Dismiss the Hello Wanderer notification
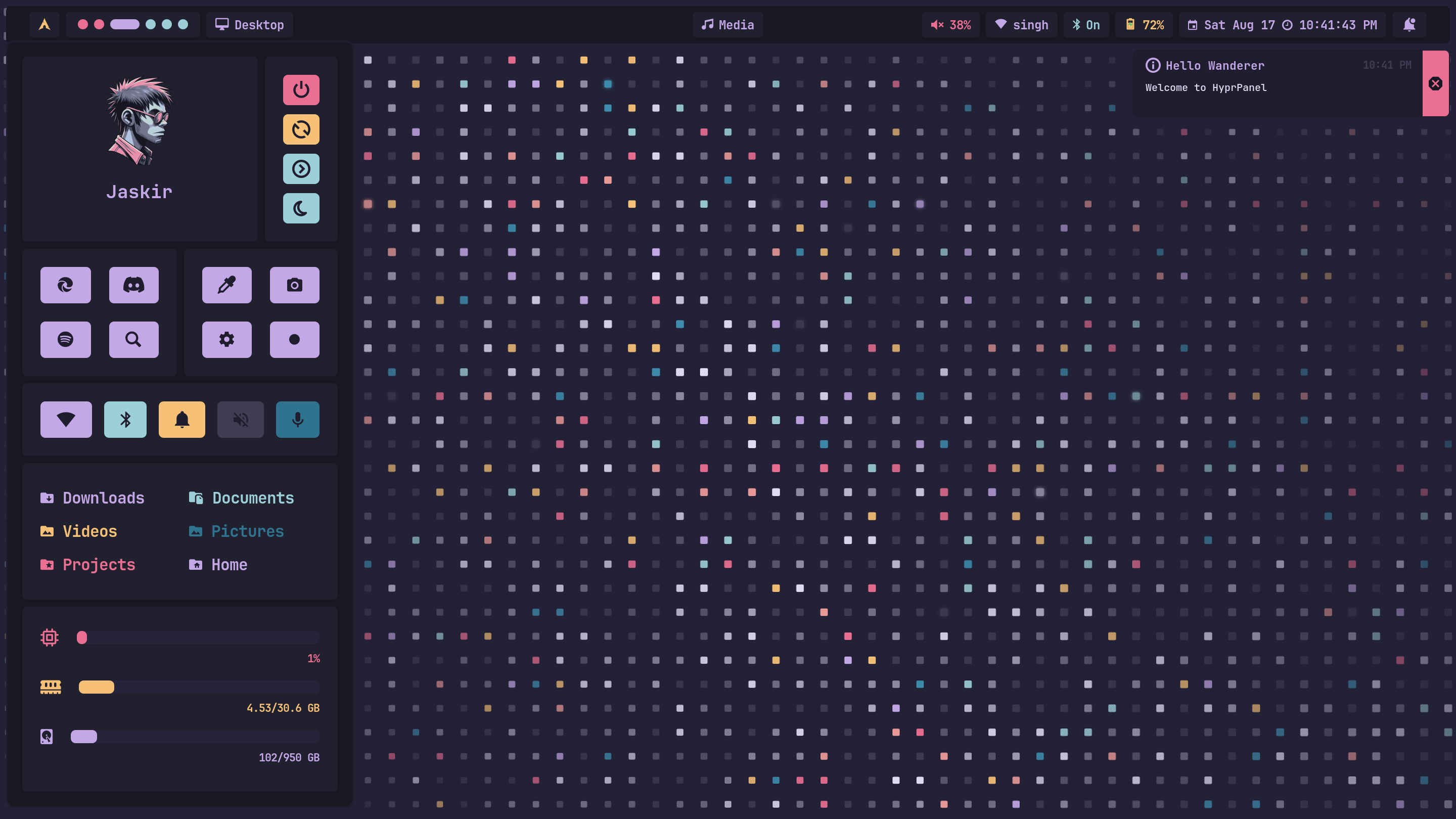1456x819 pixels. point(1435,83)
